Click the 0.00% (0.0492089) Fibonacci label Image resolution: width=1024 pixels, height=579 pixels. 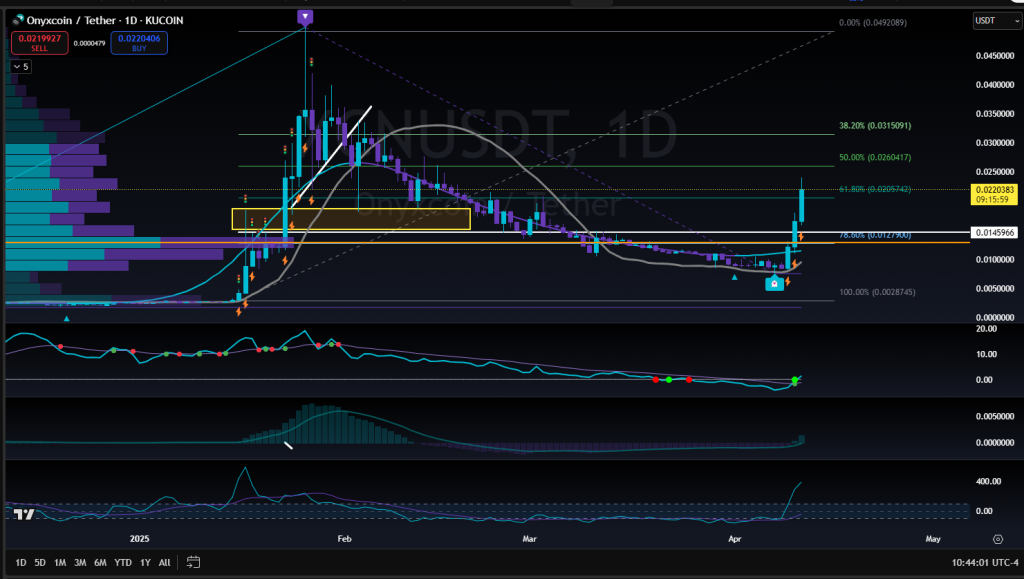coord(872,23)
